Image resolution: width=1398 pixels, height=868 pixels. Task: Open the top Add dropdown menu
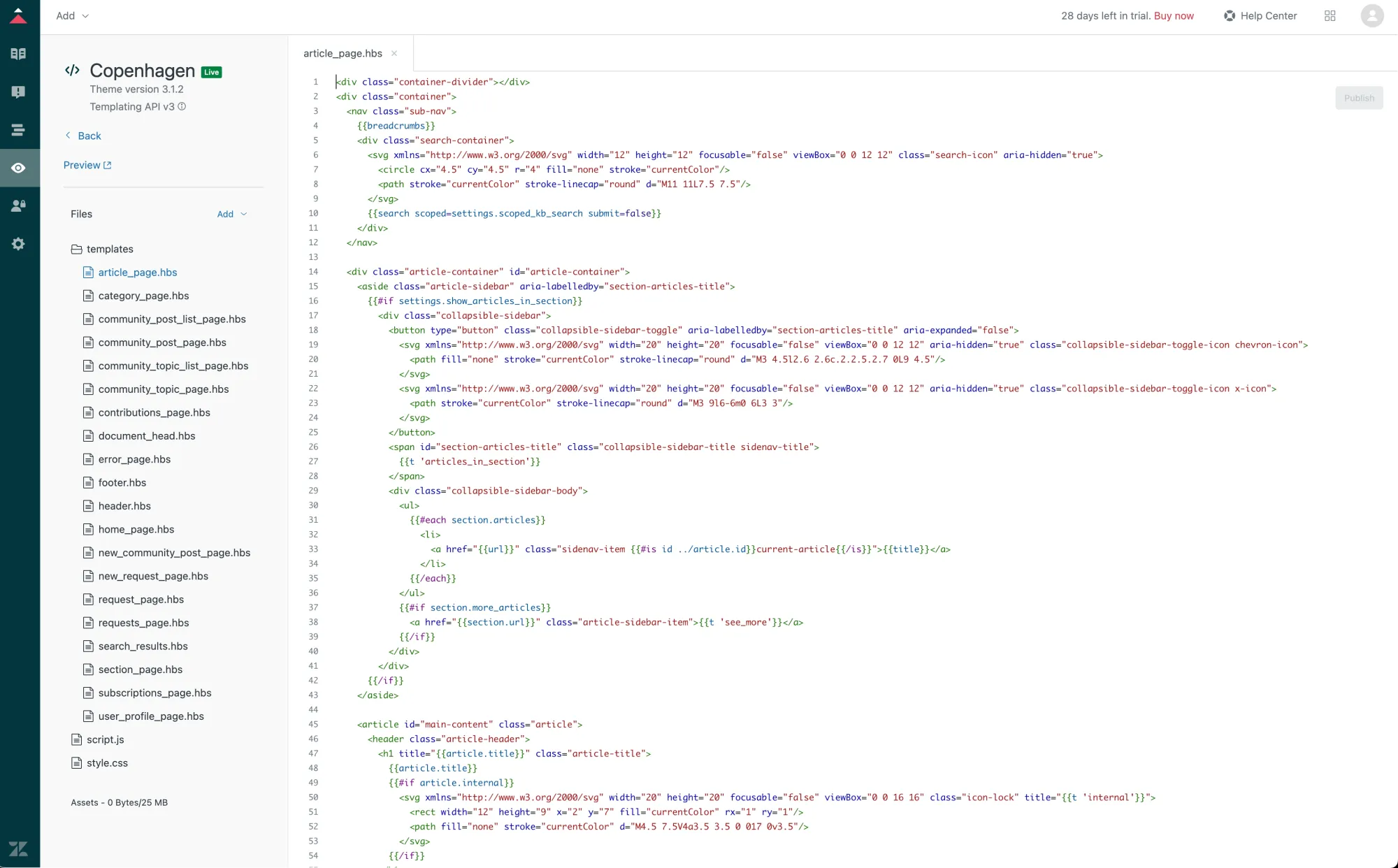(x=73, y=16)
